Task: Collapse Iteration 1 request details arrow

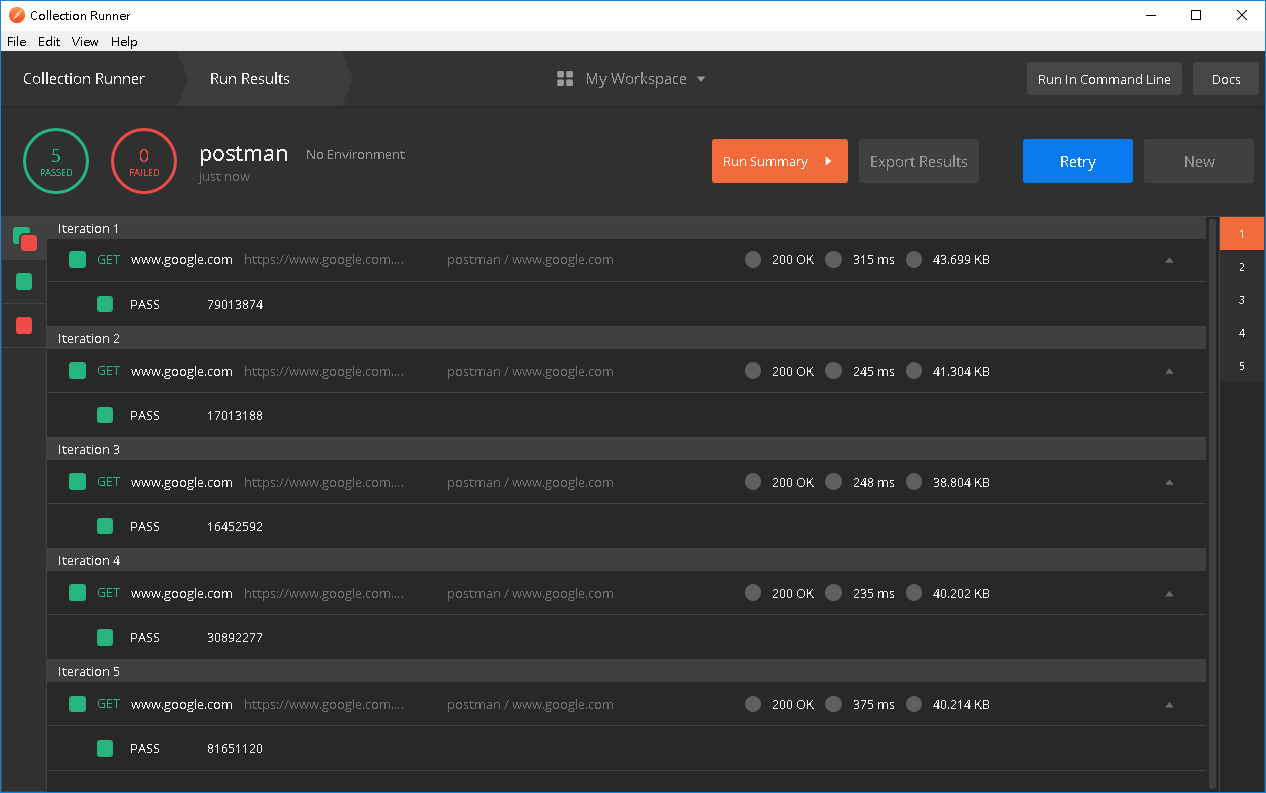Action: pos(1169,260)
